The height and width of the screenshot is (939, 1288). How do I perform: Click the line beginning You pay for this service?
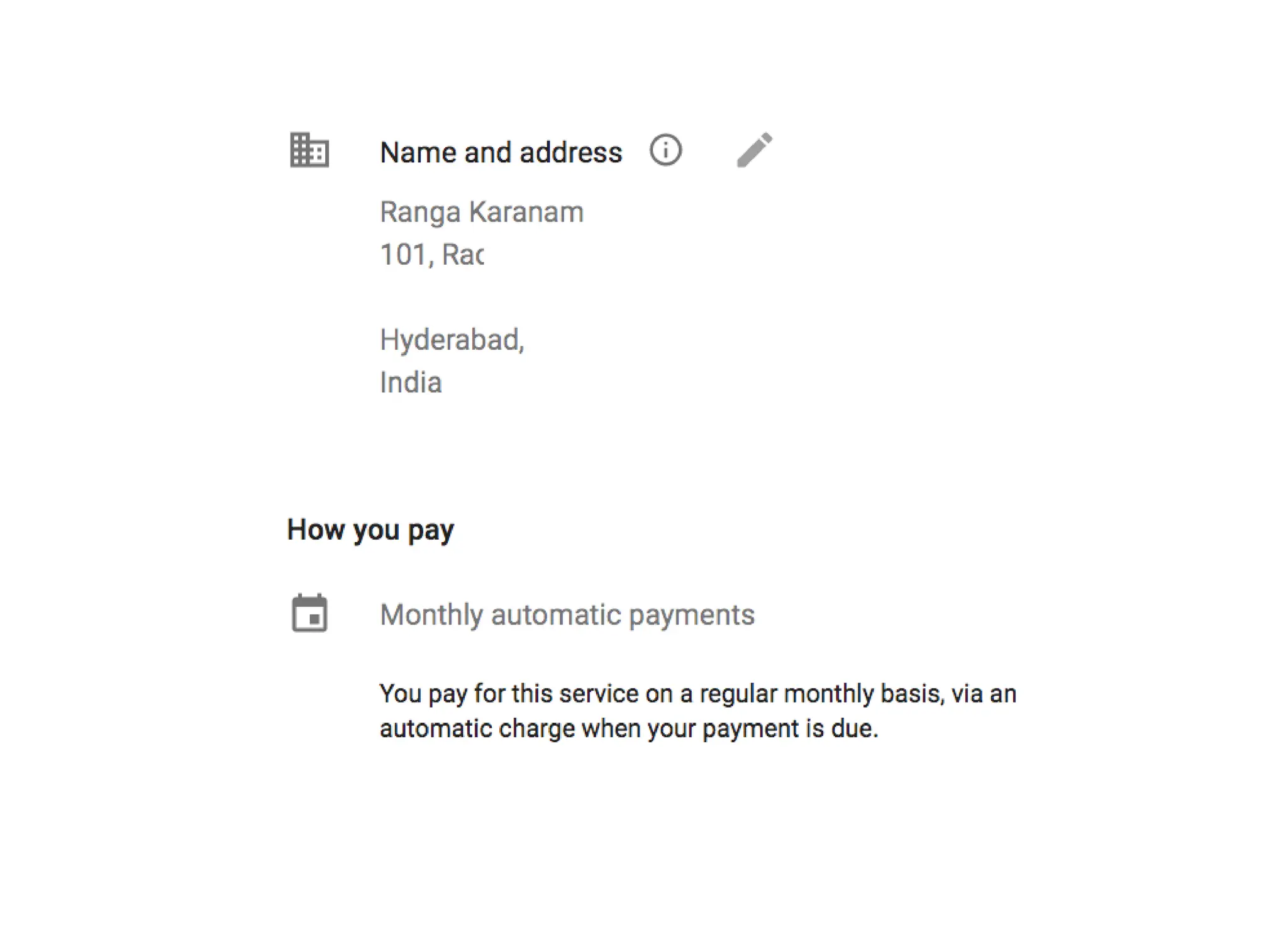point(697,694)
